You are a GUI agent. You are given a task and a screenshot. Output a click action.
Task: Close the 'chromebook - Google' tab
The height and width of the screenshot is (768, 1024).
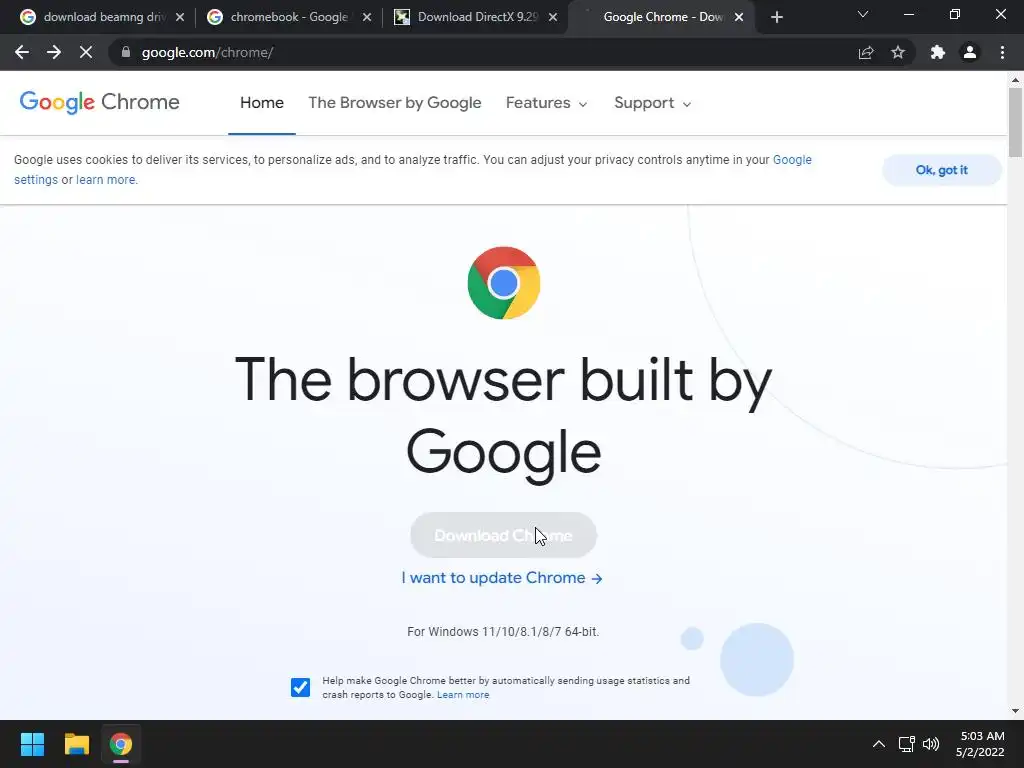[x=367, y=17]
